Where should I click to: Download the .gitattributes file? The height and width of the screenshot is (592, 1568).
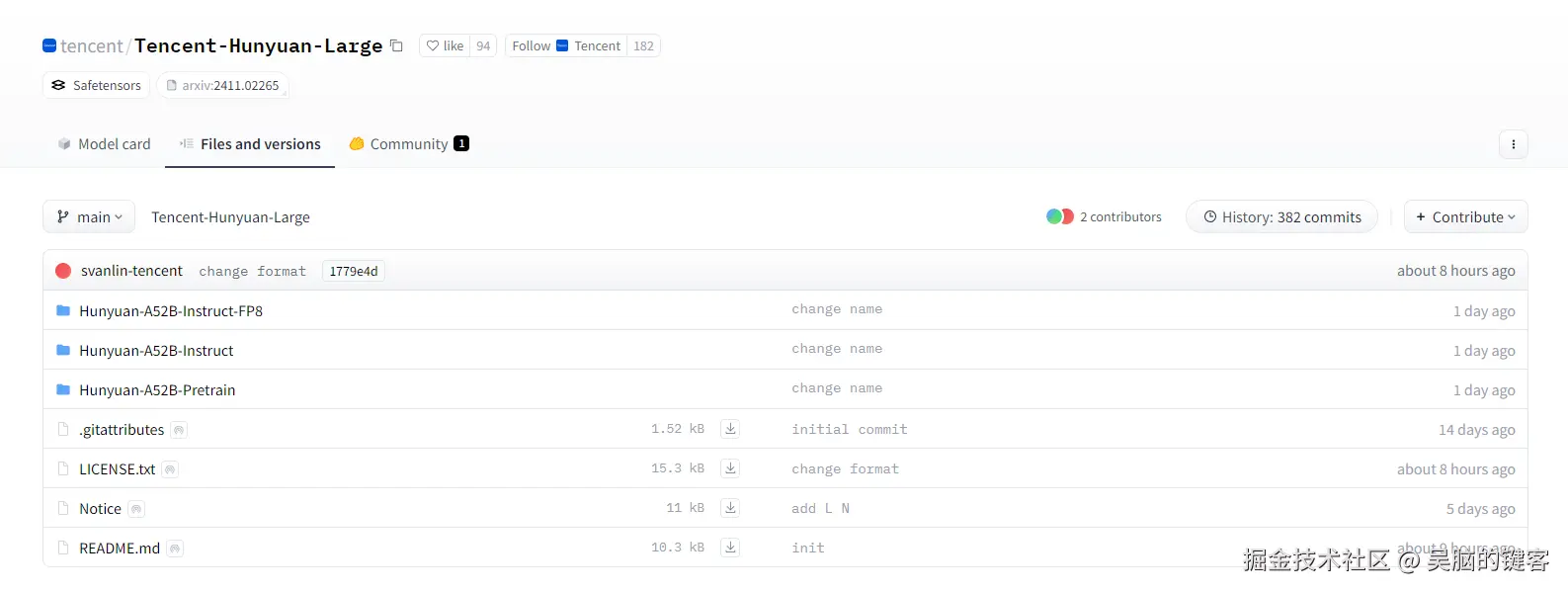[x=730, y=429]
